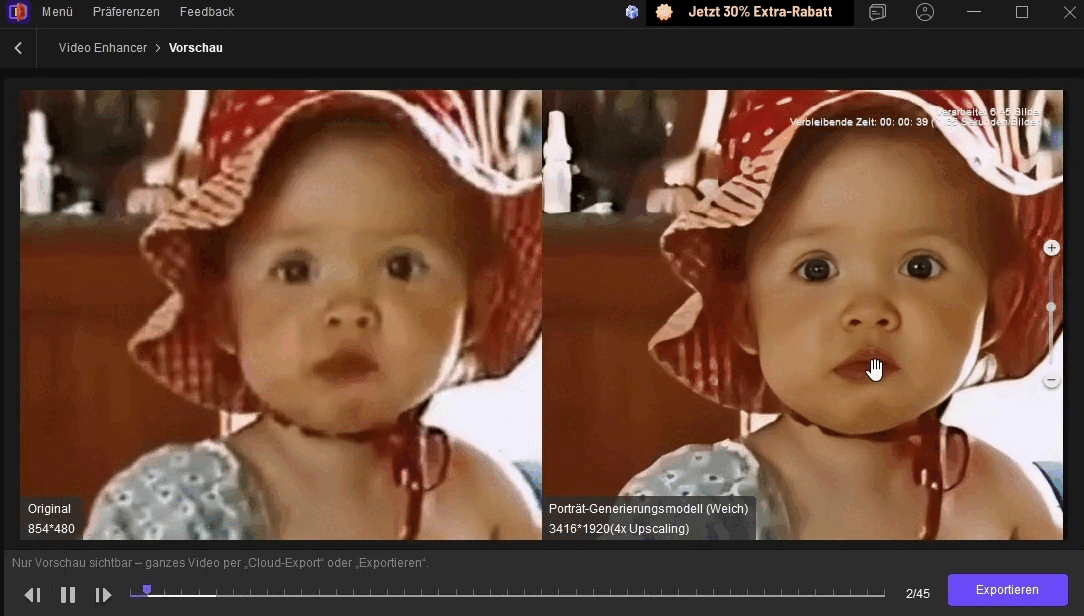Screen dimensions: 1084x616
Task: Step to the previous frame
Action: coord(32,595)
